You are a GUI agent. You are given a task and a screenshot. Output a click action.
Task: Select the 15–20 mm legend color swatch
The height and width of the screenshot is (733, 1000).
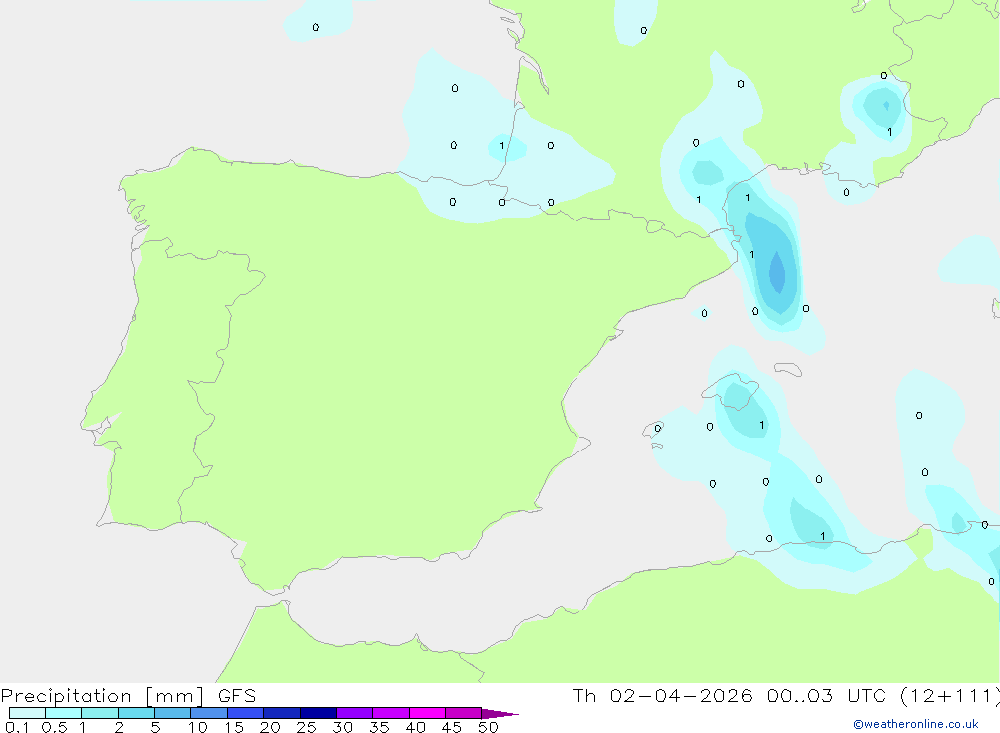[245, 713]
